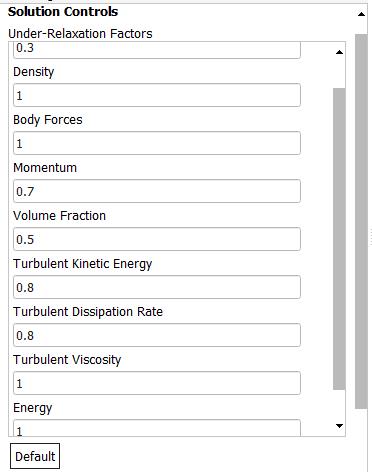The image size is (372, 472).
Task: Click the Volume Fraction input field
Action: pyautogui.click(x=157, y=239)
